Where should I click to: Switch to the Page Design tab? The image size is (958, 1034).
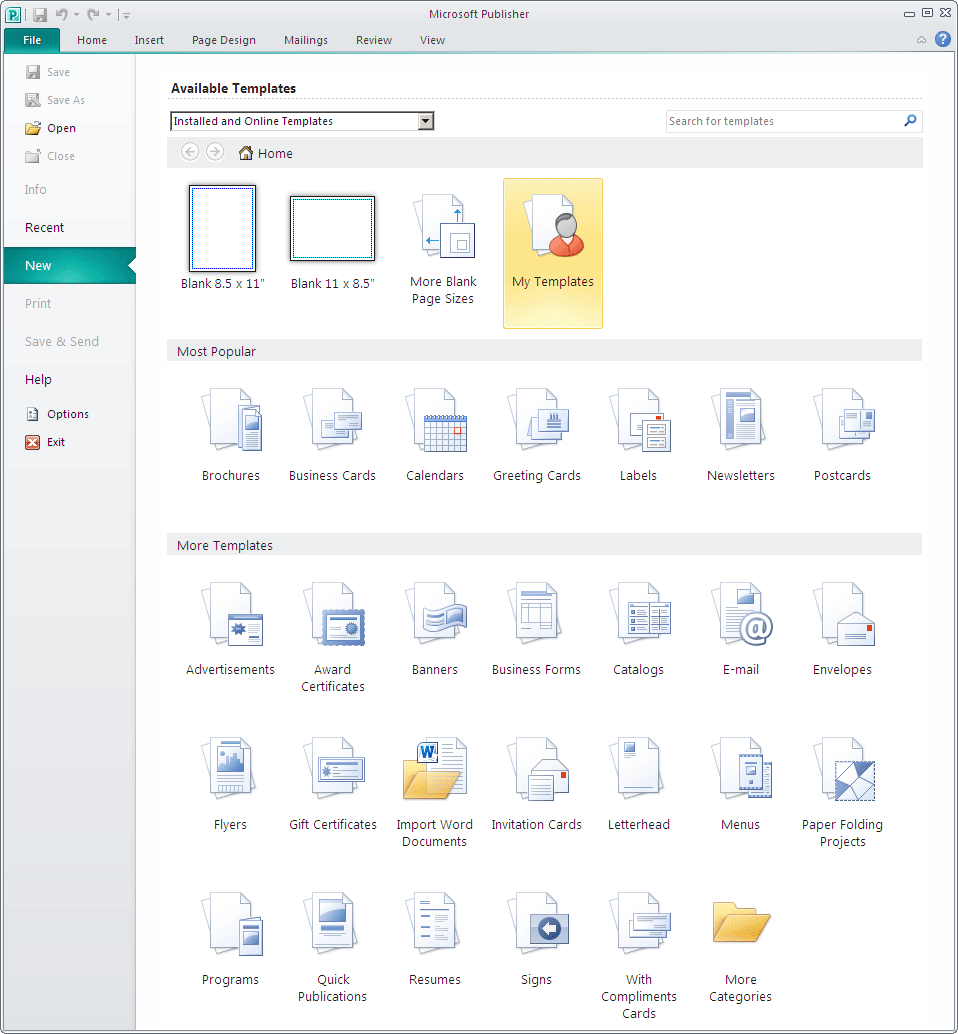(224, 40)
